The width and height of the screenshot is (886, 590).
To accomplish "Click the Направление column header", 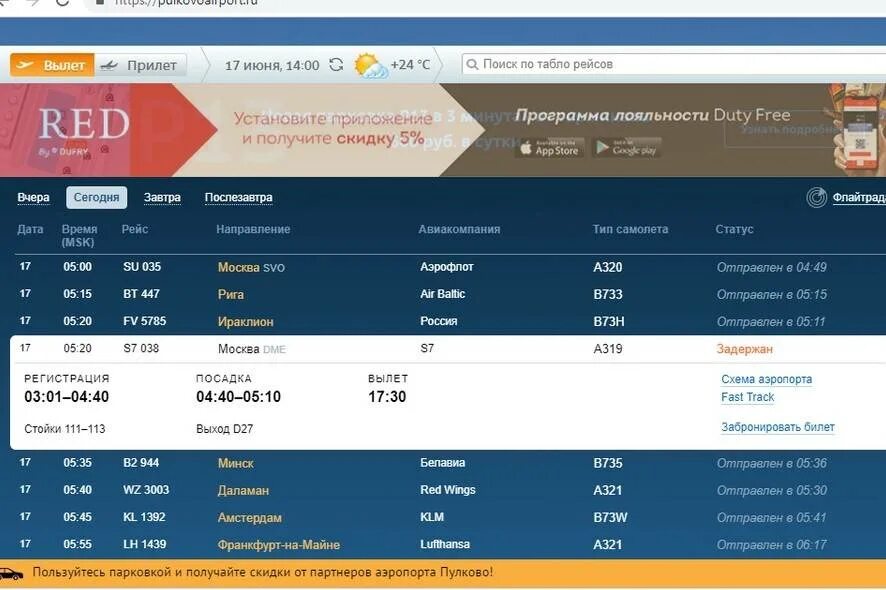I will coord(253,229).
